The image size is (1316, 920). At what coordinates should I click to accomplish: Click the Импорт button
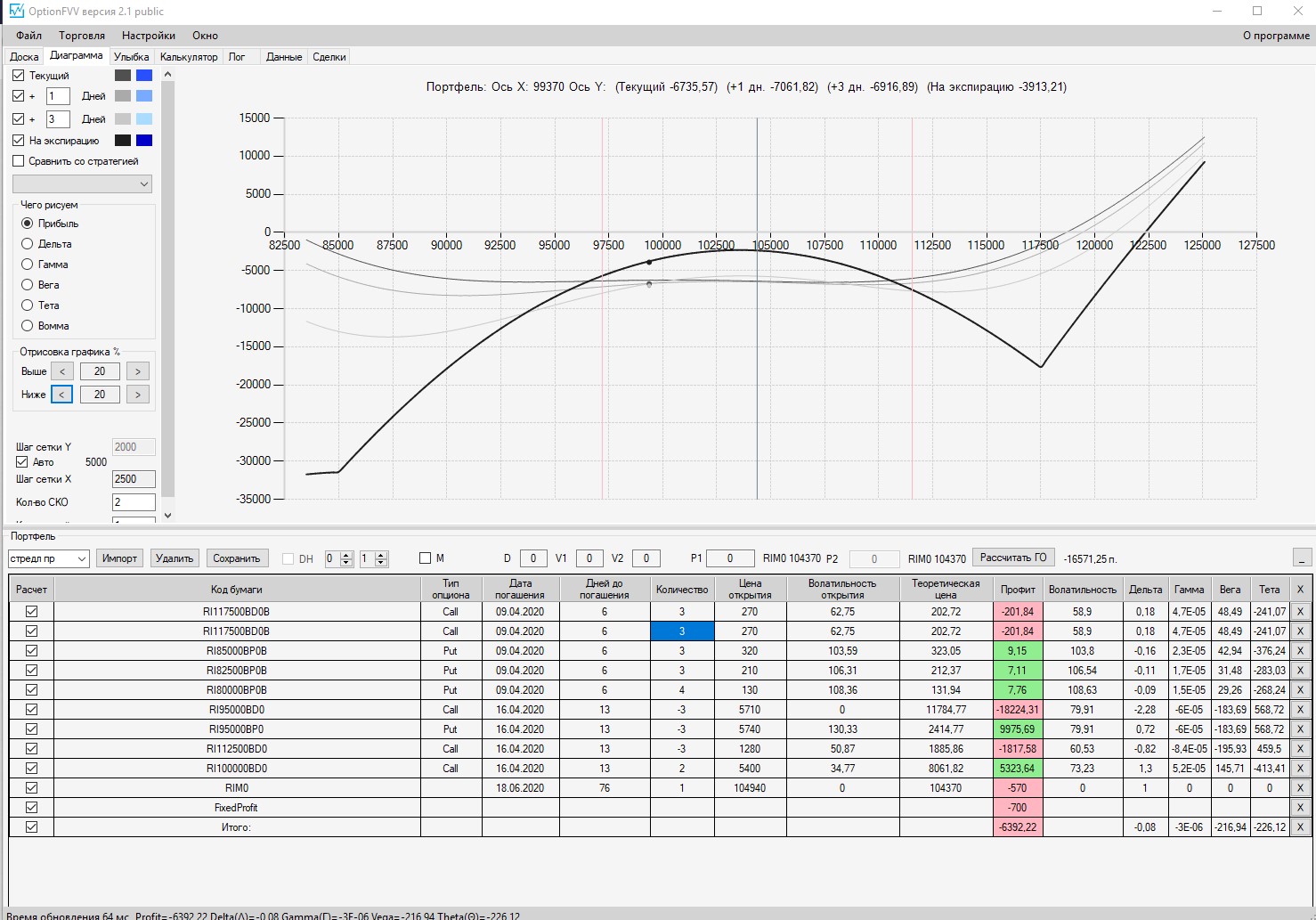click(119, 558)
